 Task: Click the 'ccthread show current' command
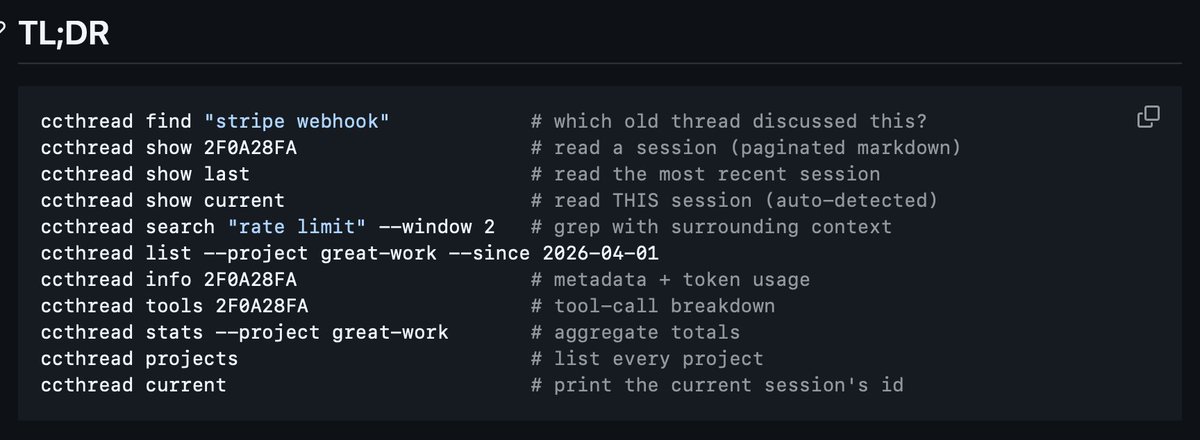coord(163,200)
